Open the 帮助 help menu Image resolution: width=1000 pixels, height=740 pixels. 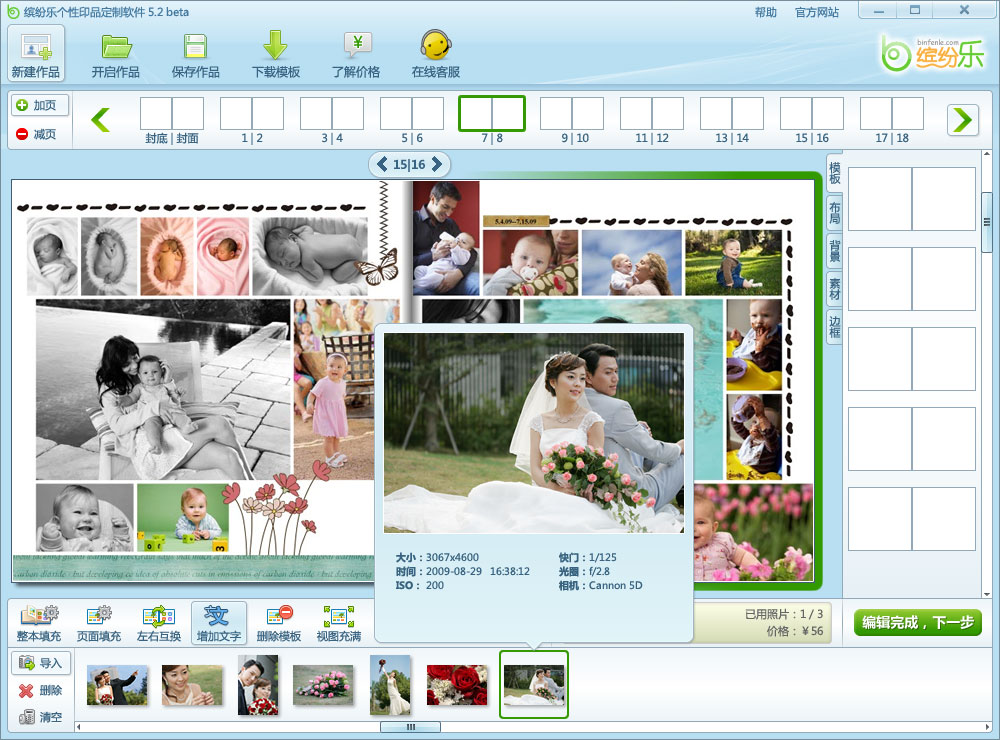(x=765, y=12)
